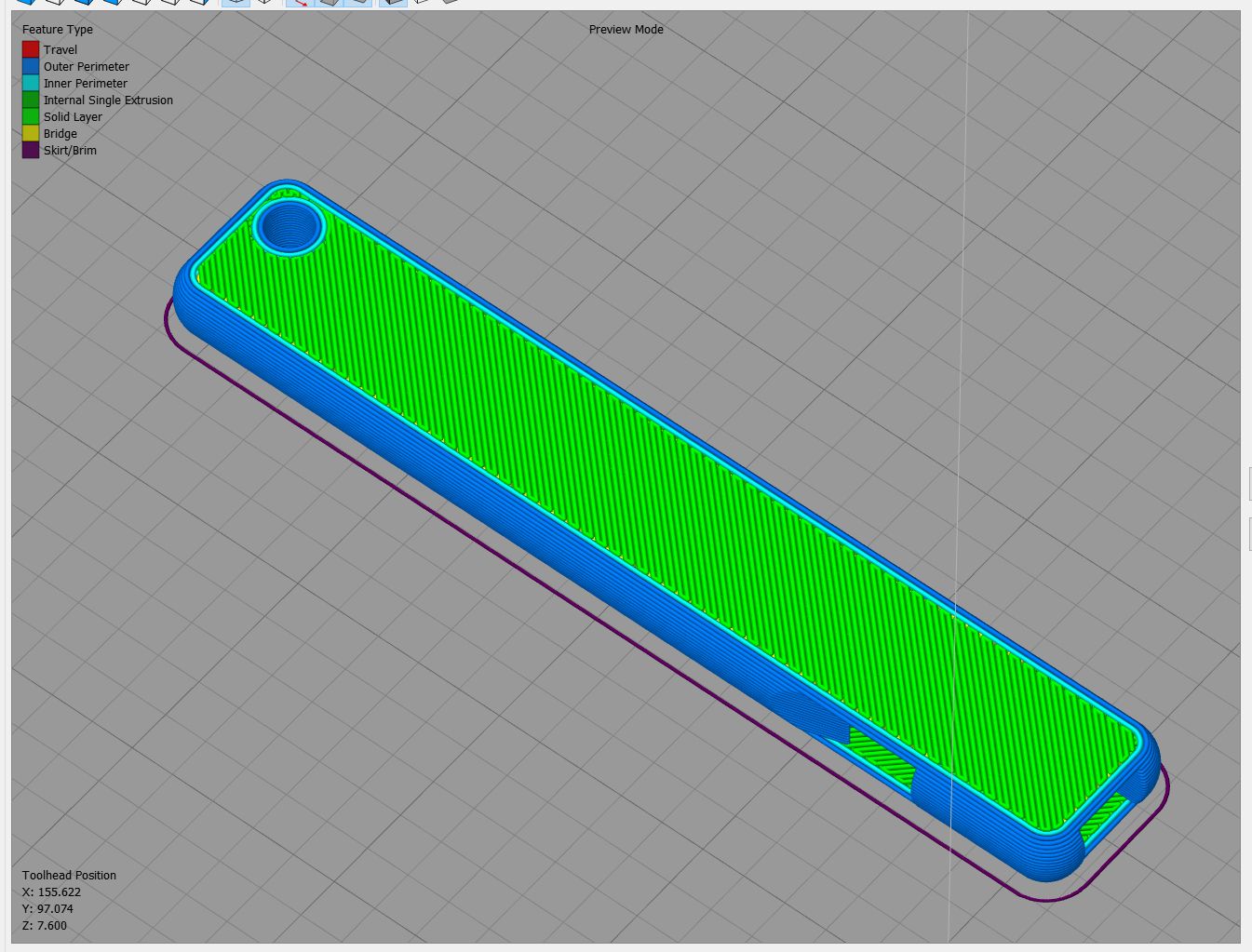Viewport: 1252px width, 952px height.
Task: Click the "Travel" legend label
Action: 61,50
